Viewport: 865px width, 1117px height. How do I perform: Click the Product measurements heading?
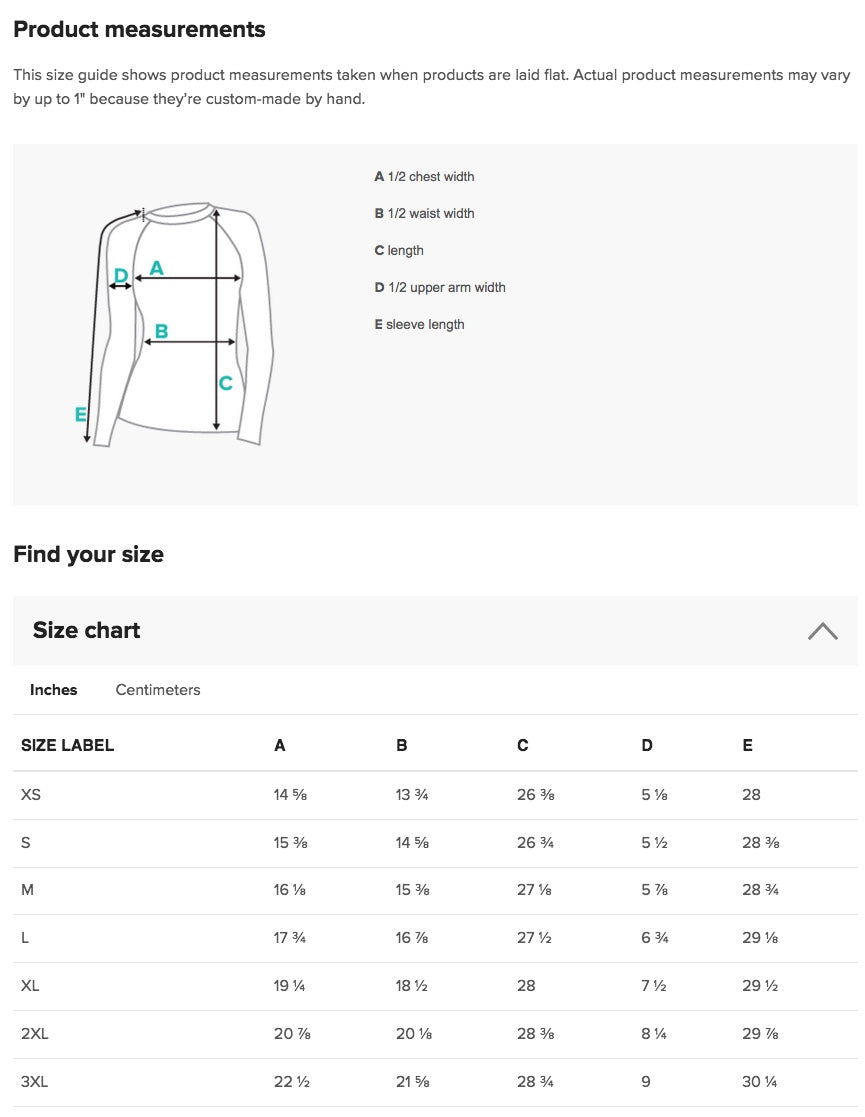click(139, 29)
